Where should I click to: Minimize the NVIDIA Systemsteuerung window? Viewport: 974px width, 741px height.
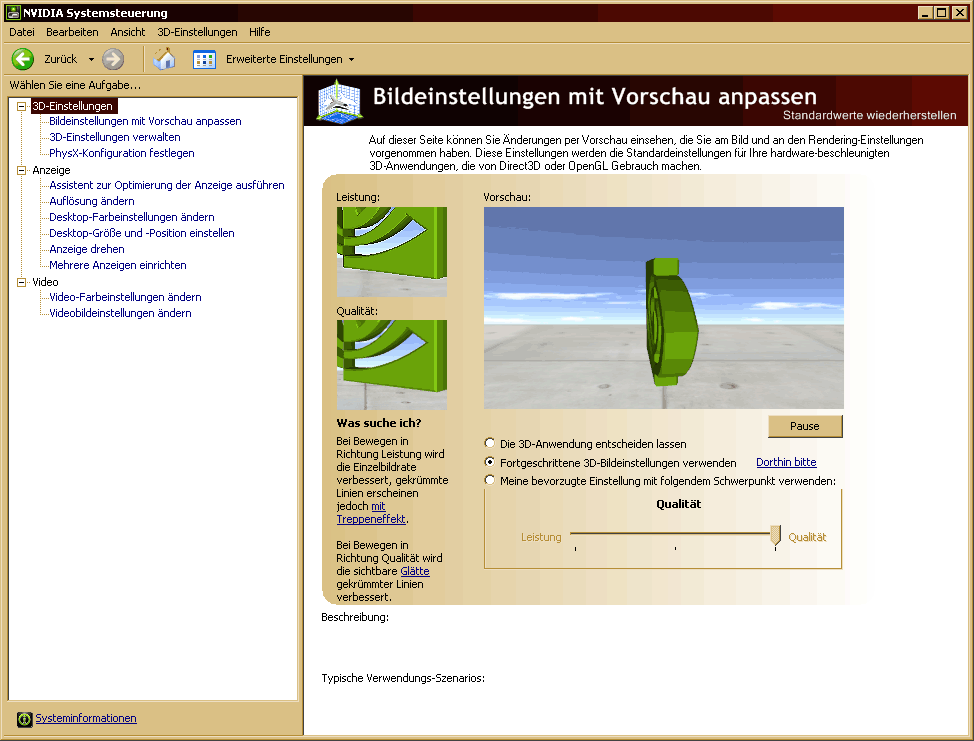pyautogui.click(x=925, y=12)
